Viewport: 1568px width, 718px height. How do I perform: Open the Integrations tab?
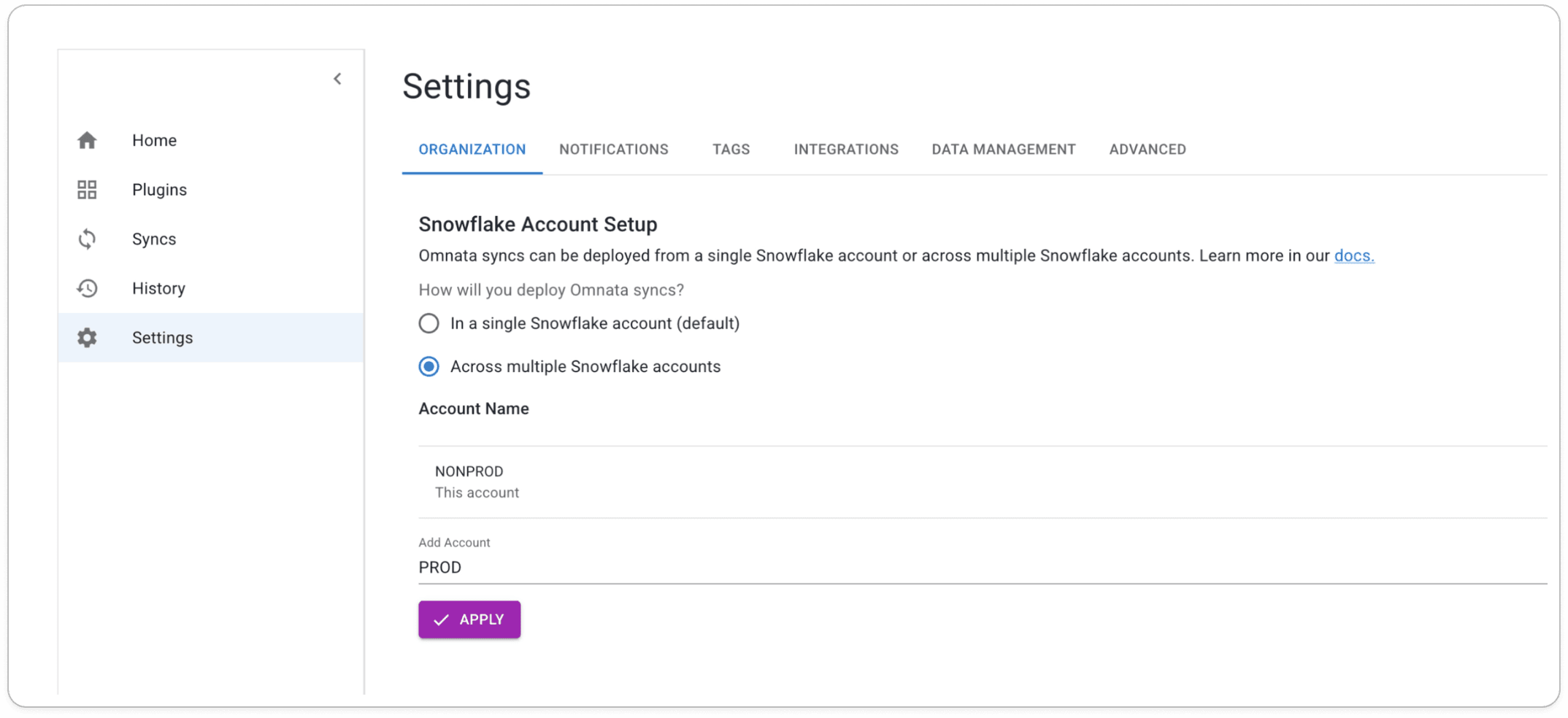pos(846,150)
